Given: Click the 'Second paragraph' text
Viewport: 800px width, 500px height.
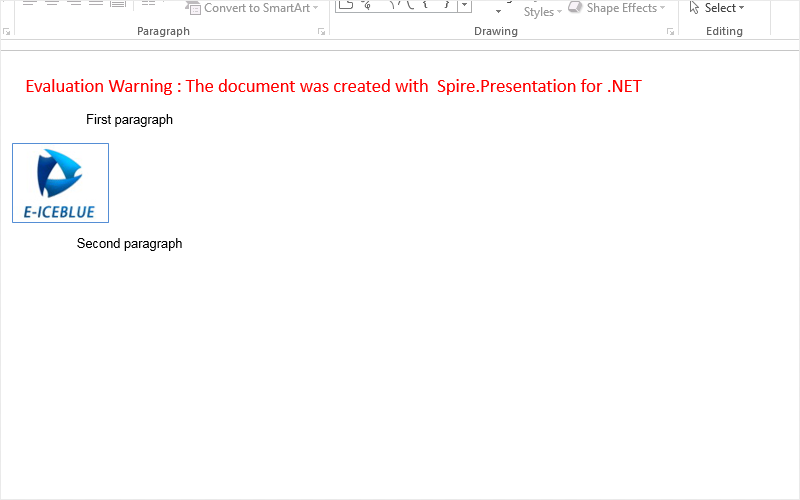Looking at the screenshot, I should (x=130, y=243).
